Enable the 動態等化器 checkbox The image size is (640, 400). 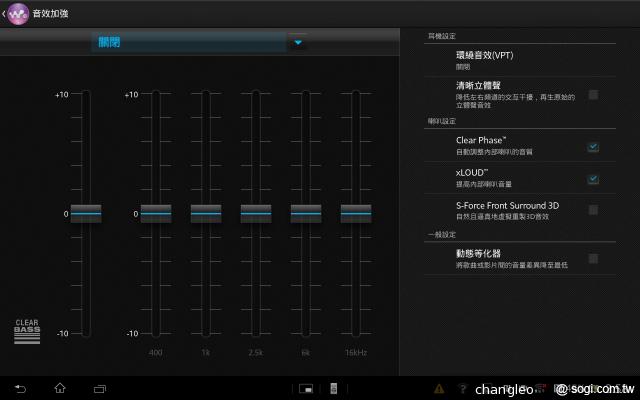[593, 258]
